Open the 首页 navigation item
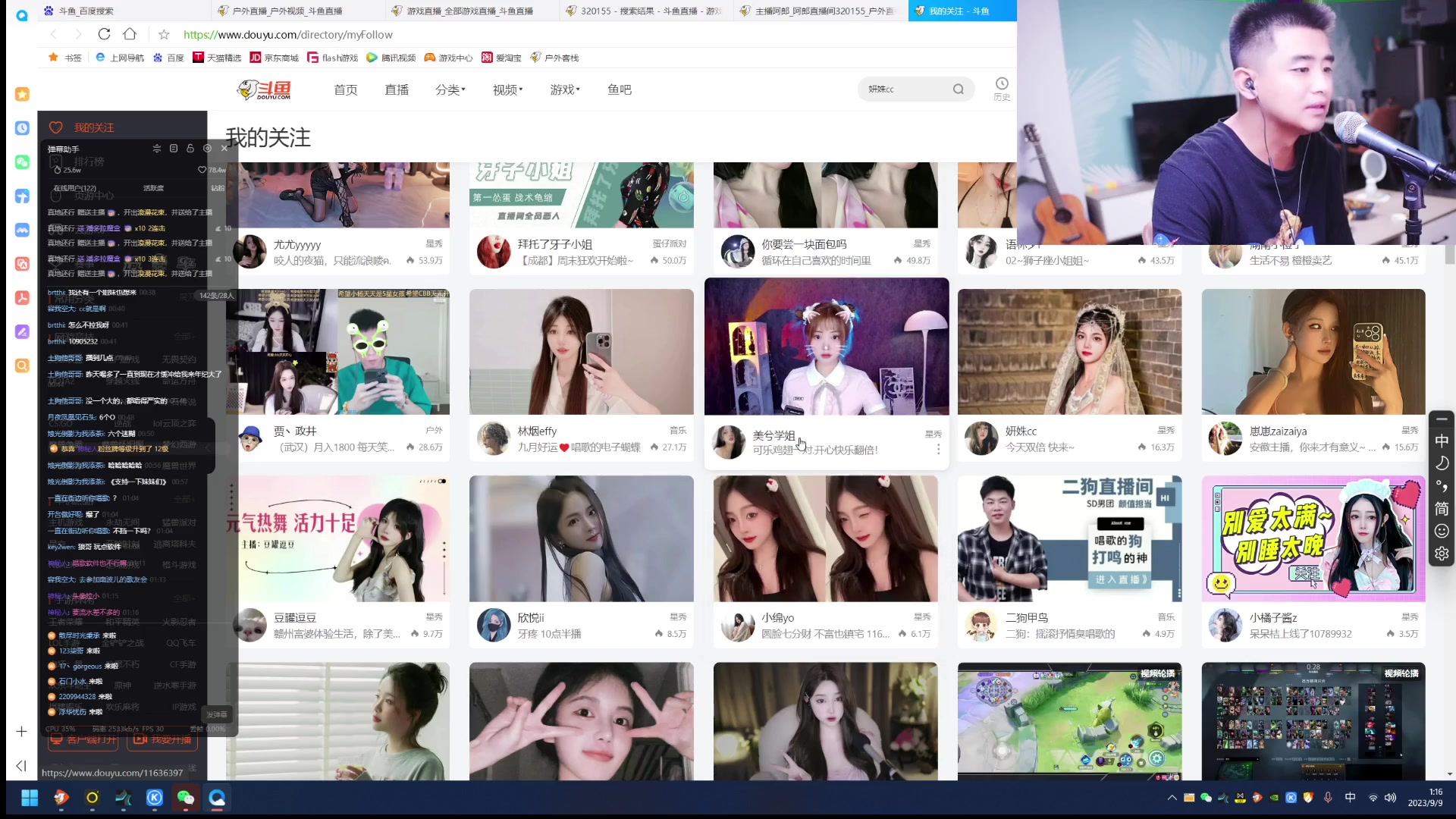This screenshot has height=819, width=1456. coord(346,89)
